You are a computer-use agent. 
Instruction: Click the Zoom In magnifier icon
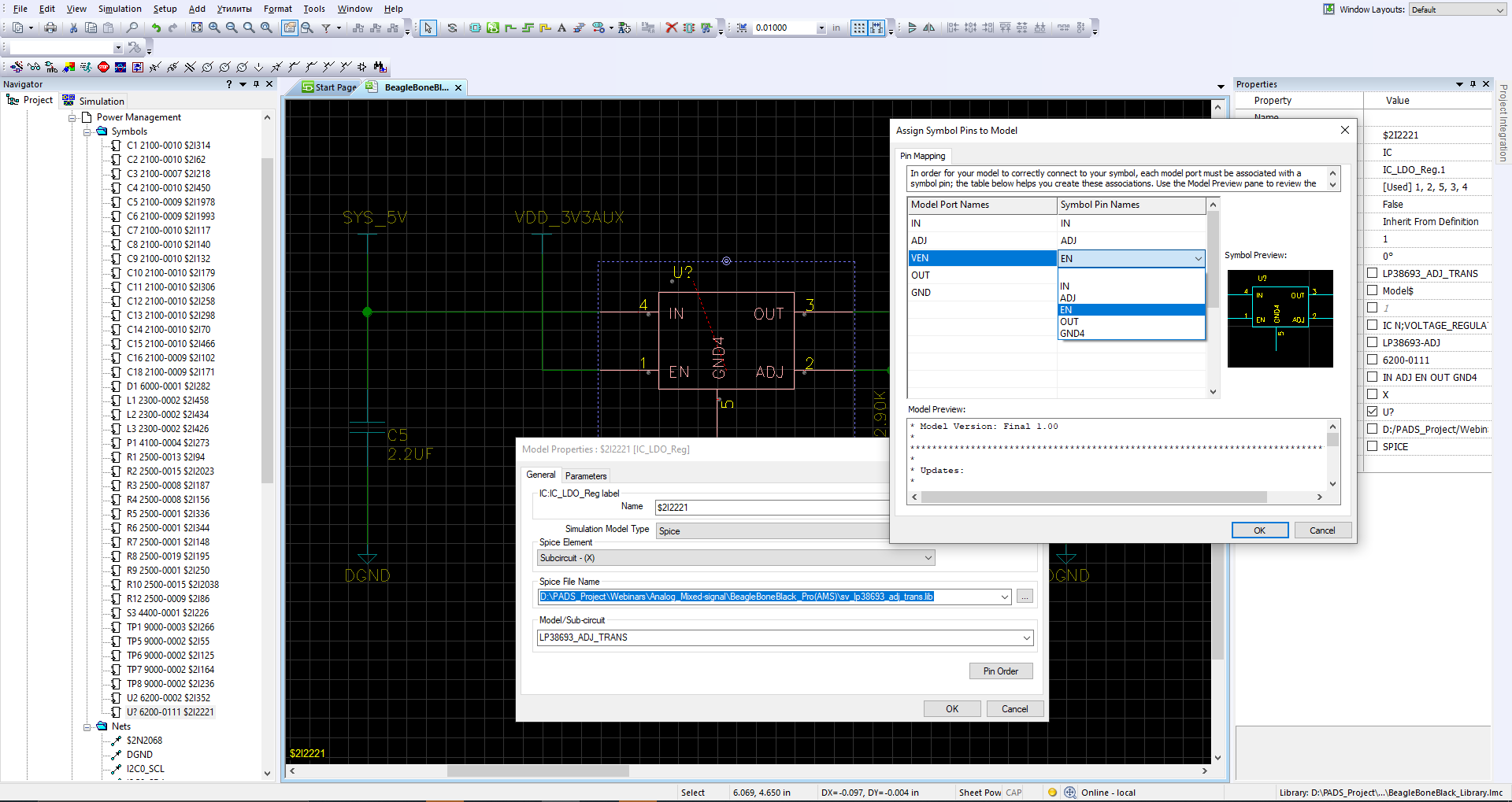pos(214,28)
